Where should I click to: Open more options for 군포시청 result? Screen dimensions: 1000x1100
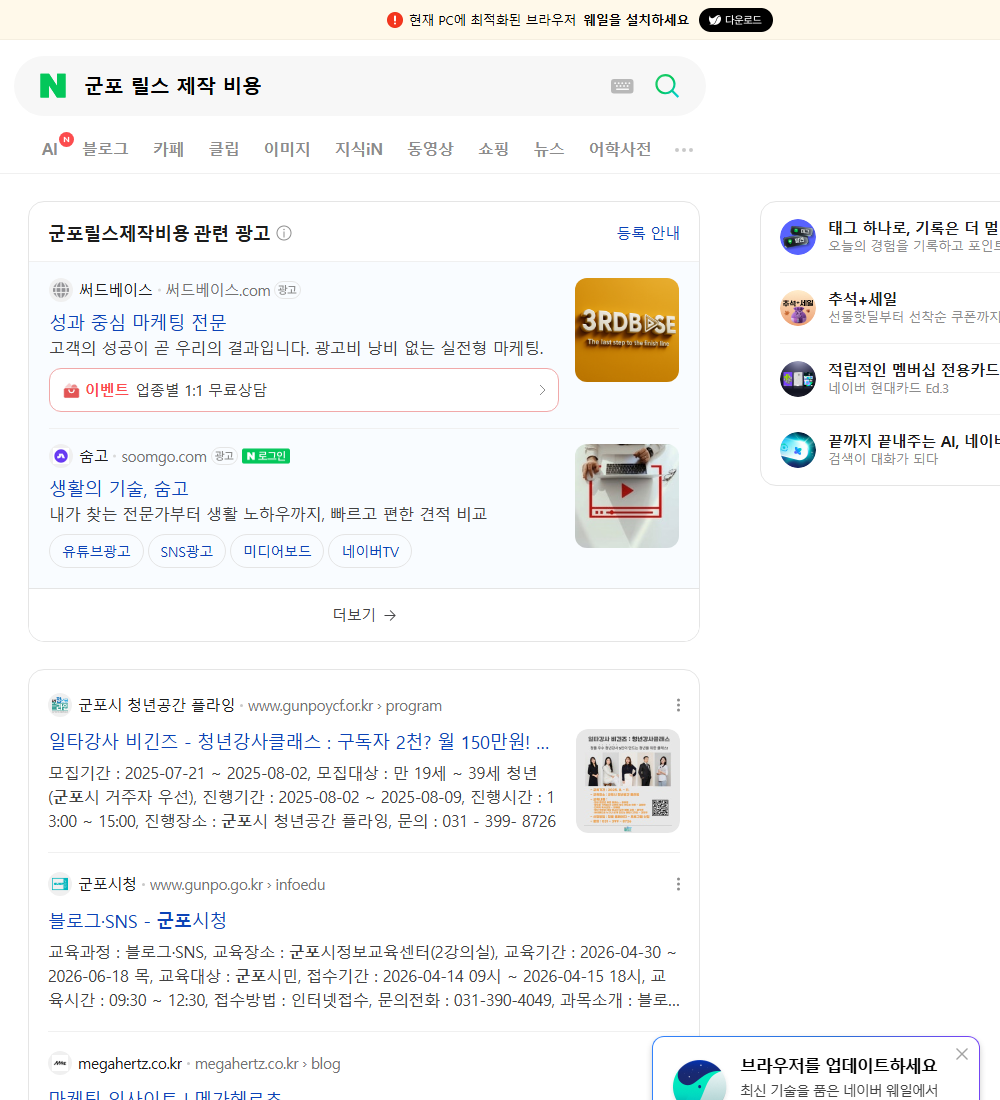678,884
